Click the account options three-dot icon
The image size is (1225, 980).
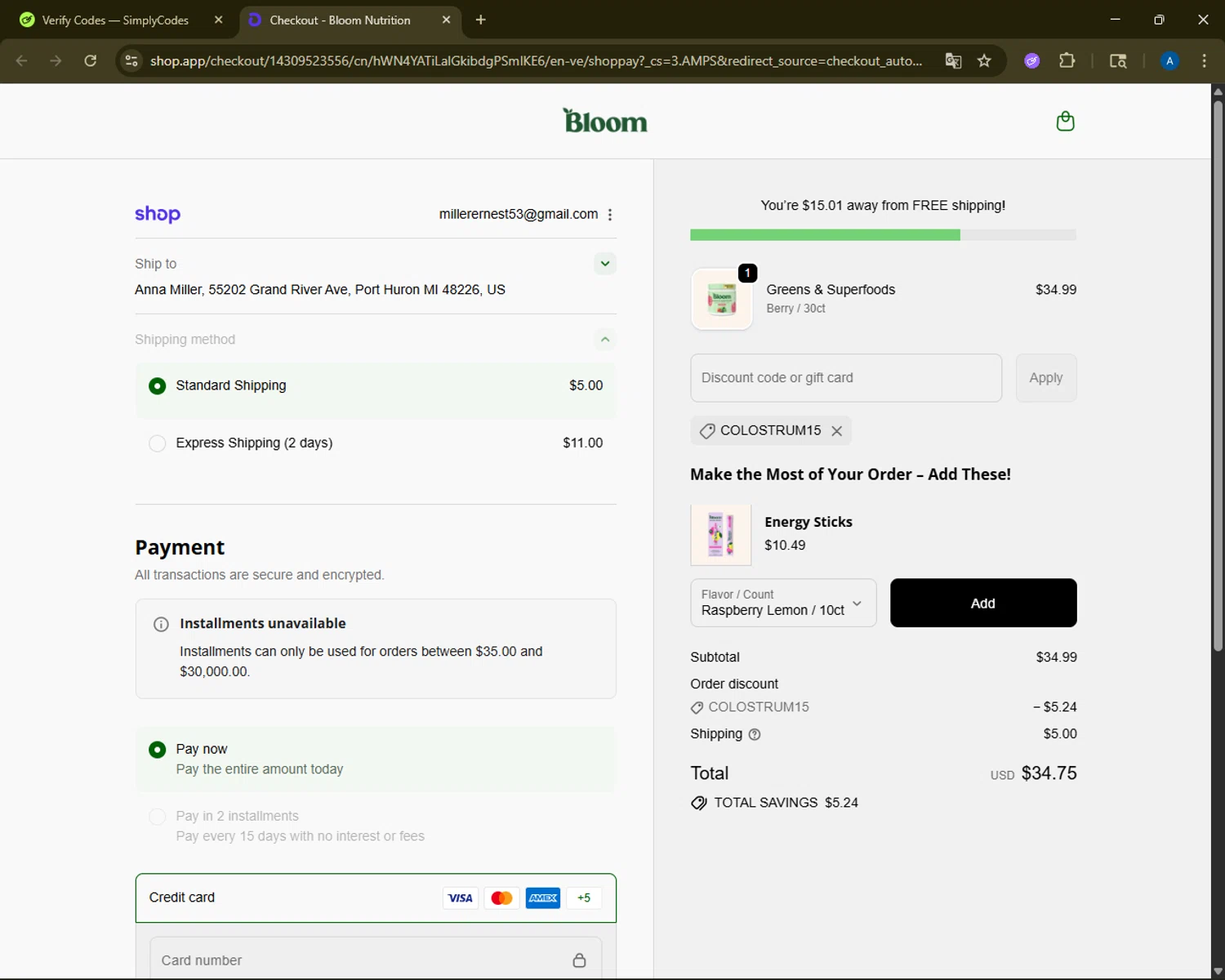coord(609,215)
